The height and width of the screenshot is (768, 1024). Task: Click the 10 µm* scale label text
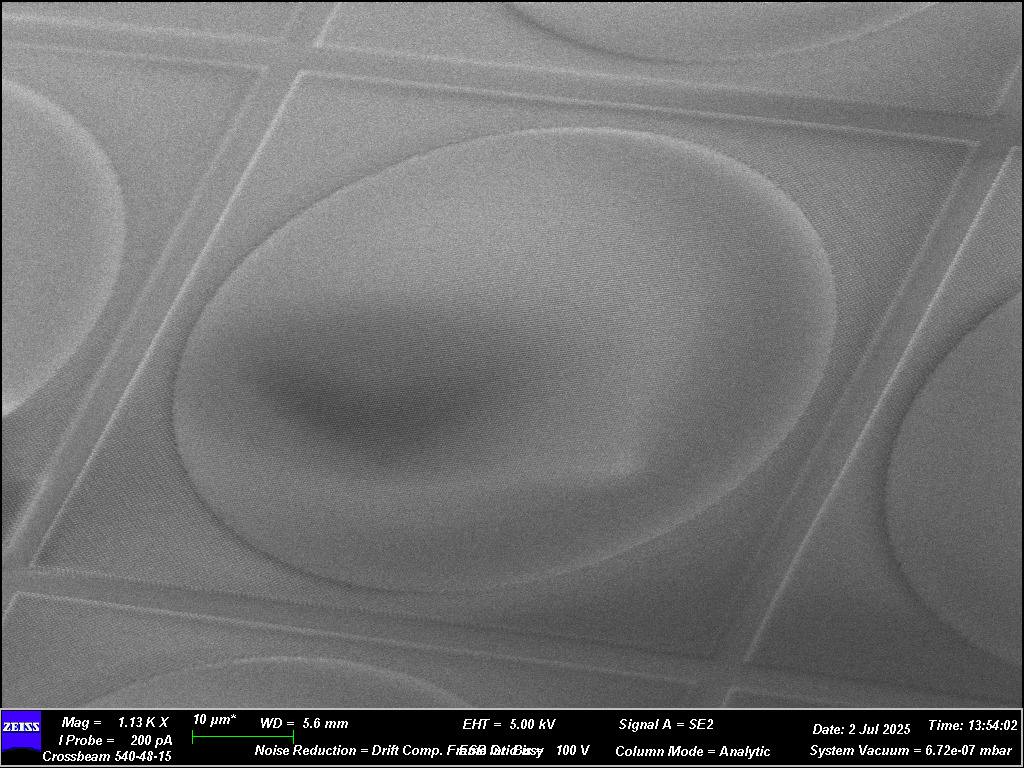point(214,720)
